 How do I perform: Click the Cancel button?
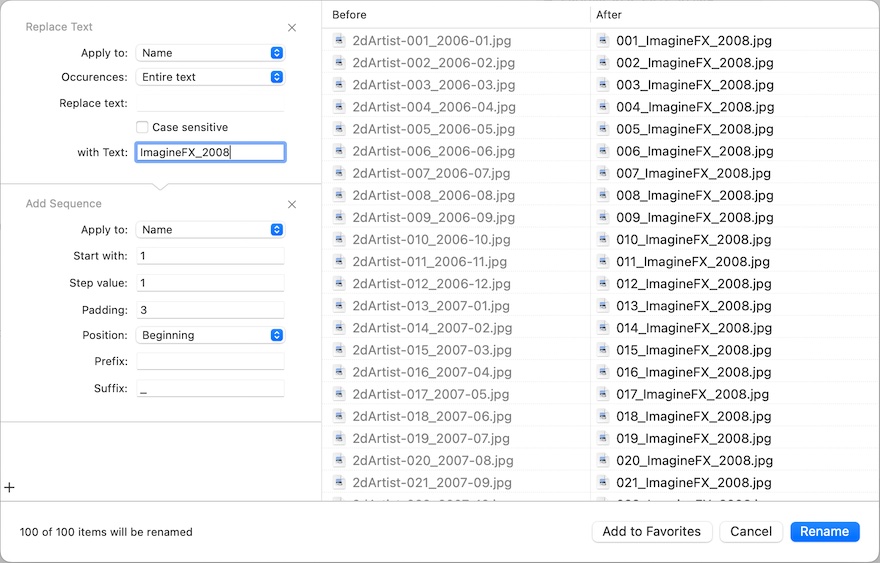point(751,532)
